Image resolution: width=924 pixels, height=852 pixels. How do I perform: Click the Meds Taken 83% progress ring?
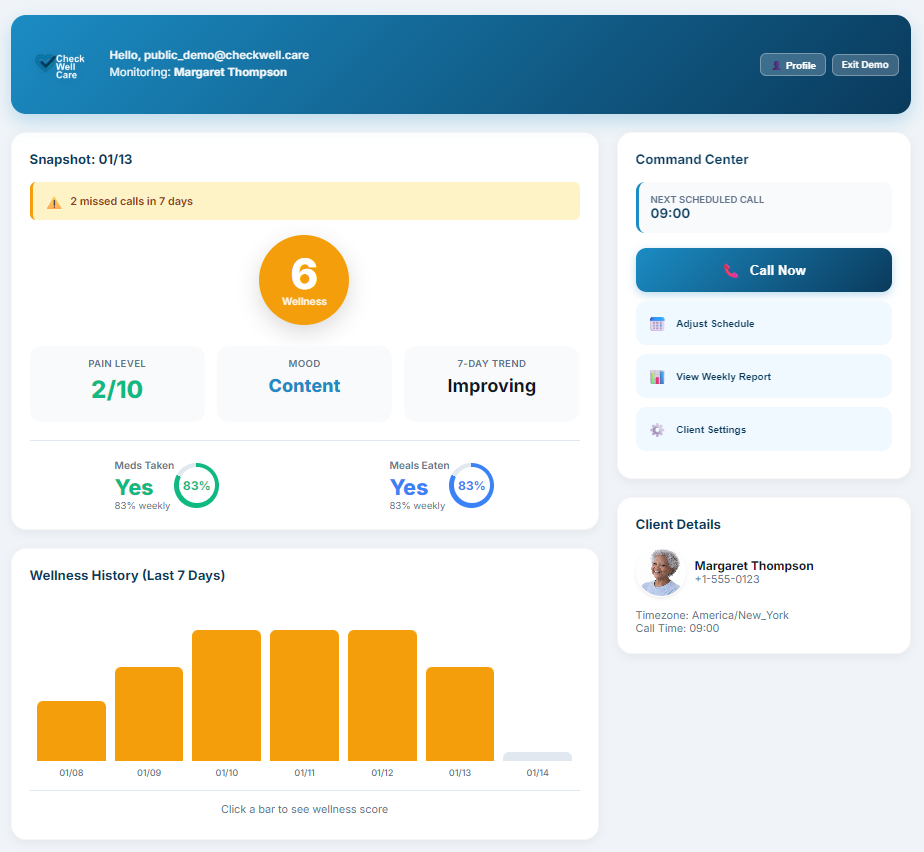pyautogui.click(x=196, y=485)
